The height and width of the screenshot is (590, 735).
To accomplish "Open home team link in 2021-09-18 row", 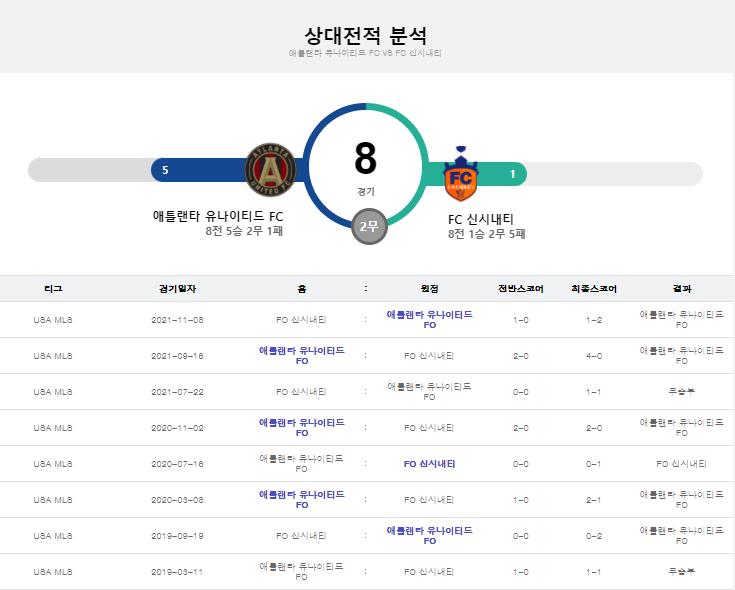I will [x=301, y=356].
